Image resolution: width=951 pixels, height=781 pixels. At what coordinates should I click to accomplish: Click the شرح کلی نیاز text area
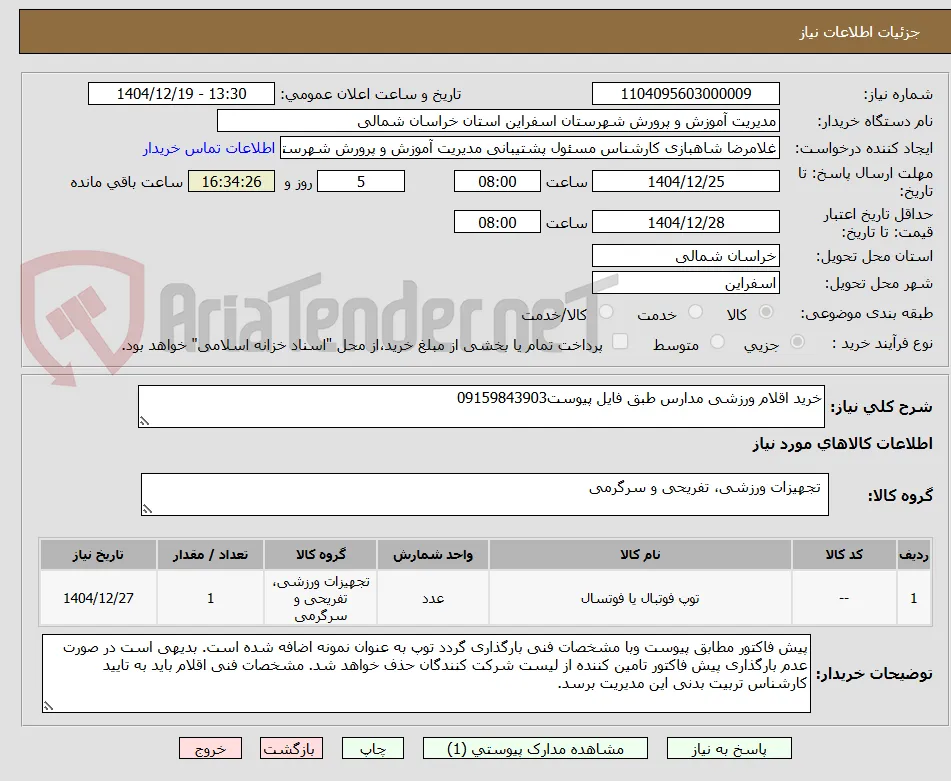pyautogui.click(x=481, y=406)
